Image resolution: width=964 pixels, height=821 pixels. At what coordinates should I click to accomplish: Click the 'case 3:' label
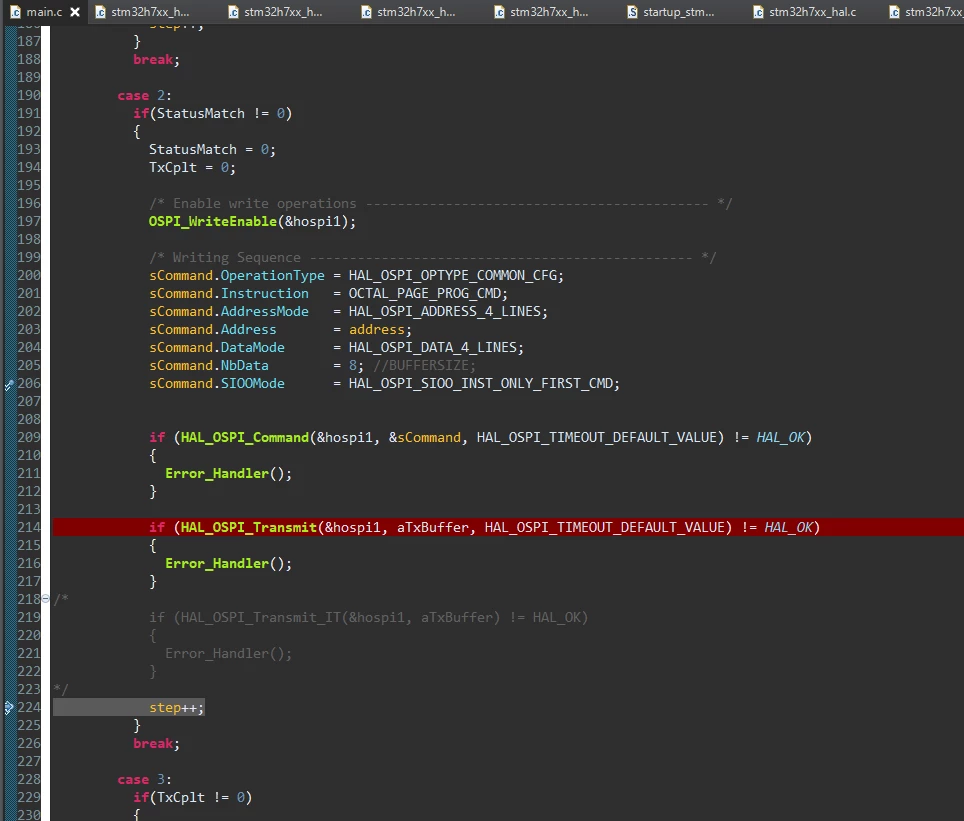click(144, 779)
